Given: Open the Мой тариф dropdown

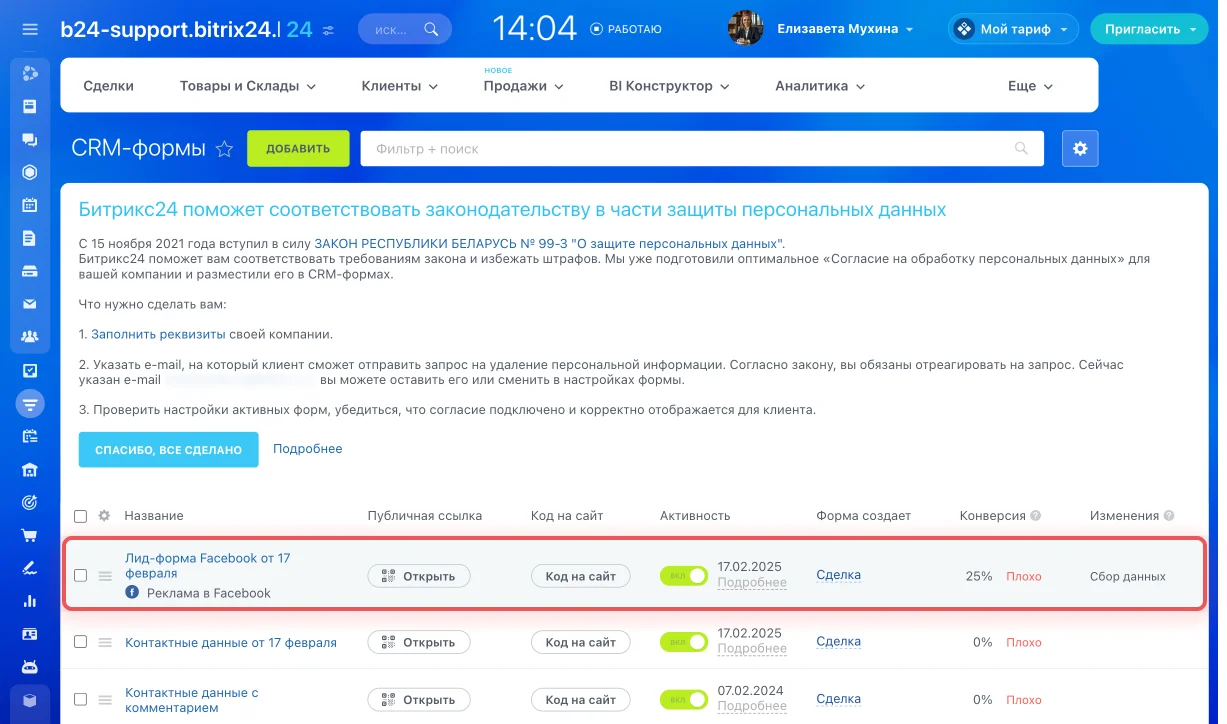Looking at the screenshot, I should coord(1014,30).
